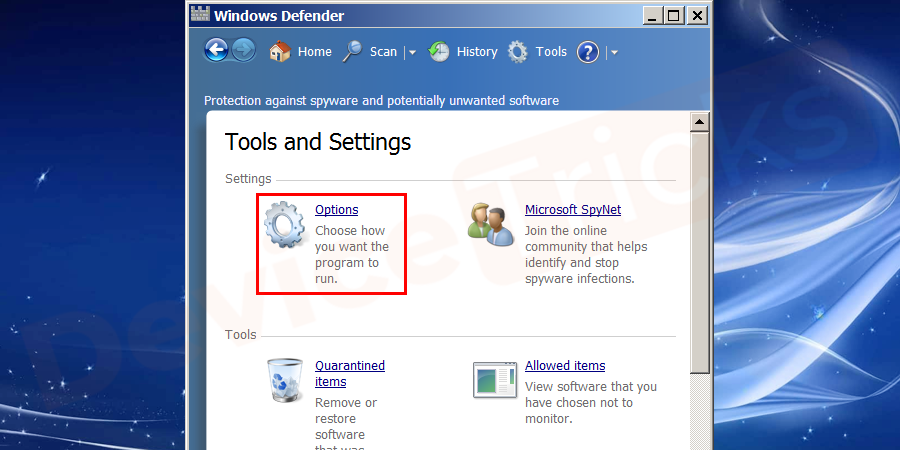Expand the dropdown arrow beside Help
900x450 pixels.
(614, 53)
